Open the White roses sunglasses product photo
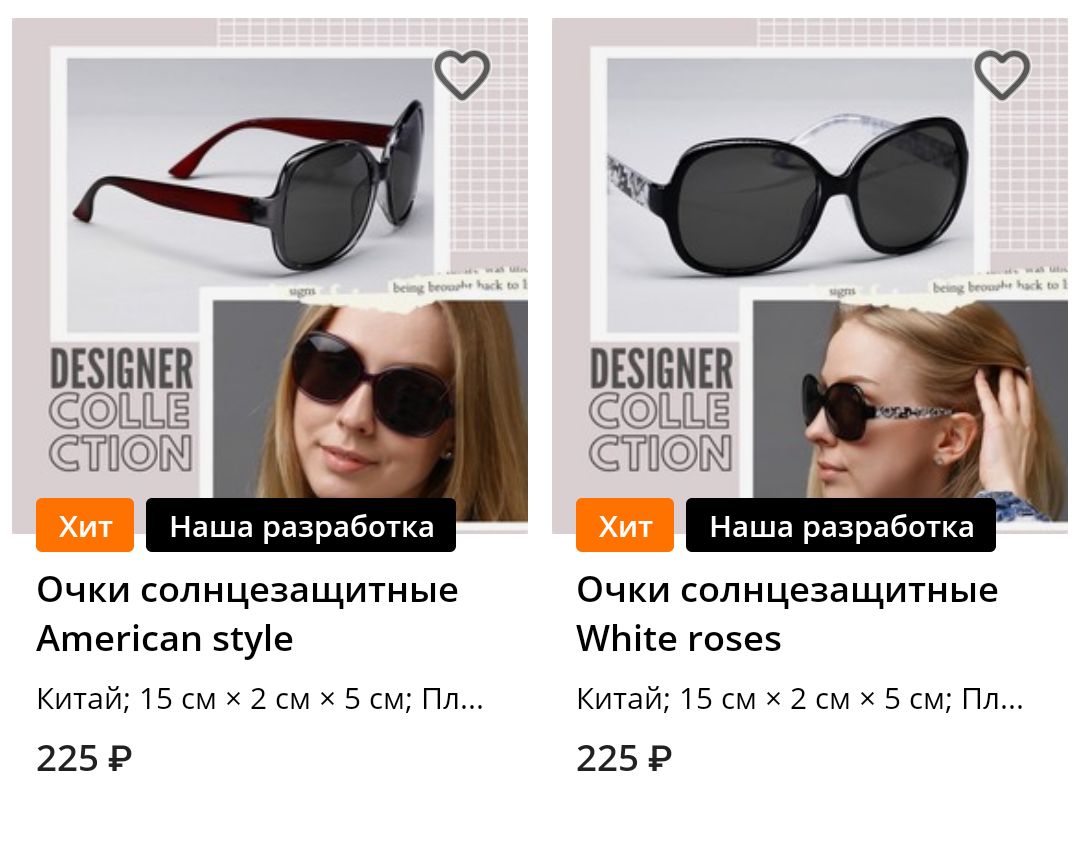This screenshot has height=843, width=1080. (810, 275)
